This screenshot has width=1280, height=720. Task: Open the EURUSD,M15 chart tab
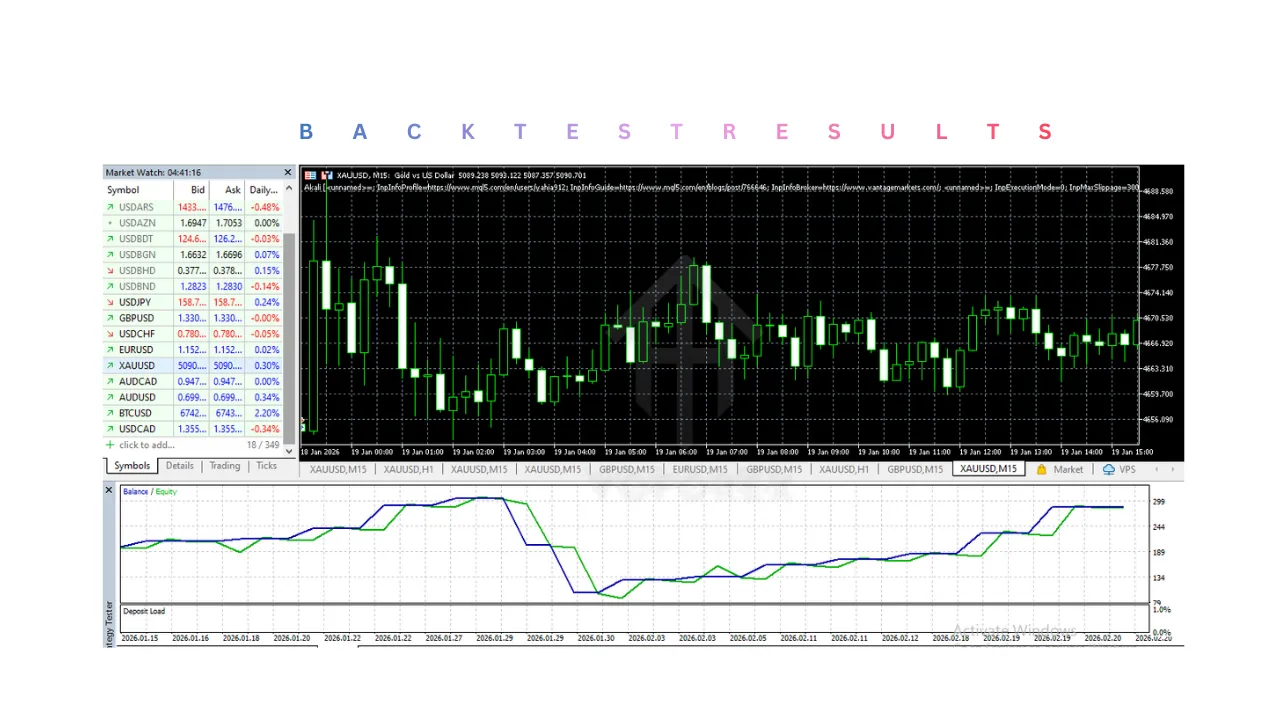pos(700,469)
